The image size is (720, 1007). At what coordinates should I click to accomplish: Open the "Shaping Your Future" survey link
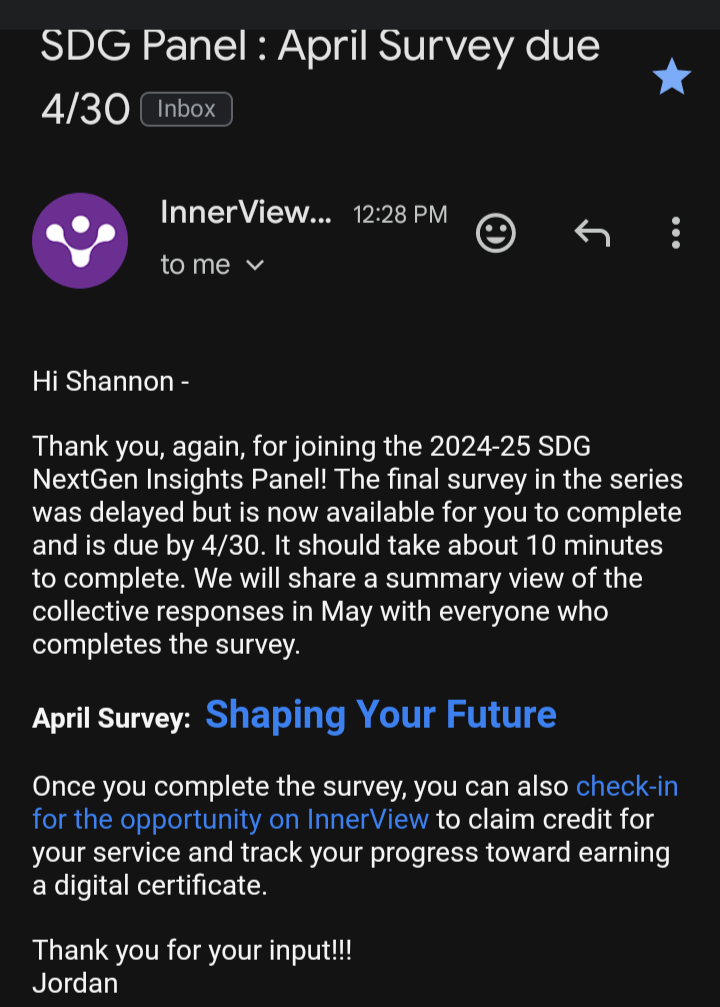tap(380, 715)
